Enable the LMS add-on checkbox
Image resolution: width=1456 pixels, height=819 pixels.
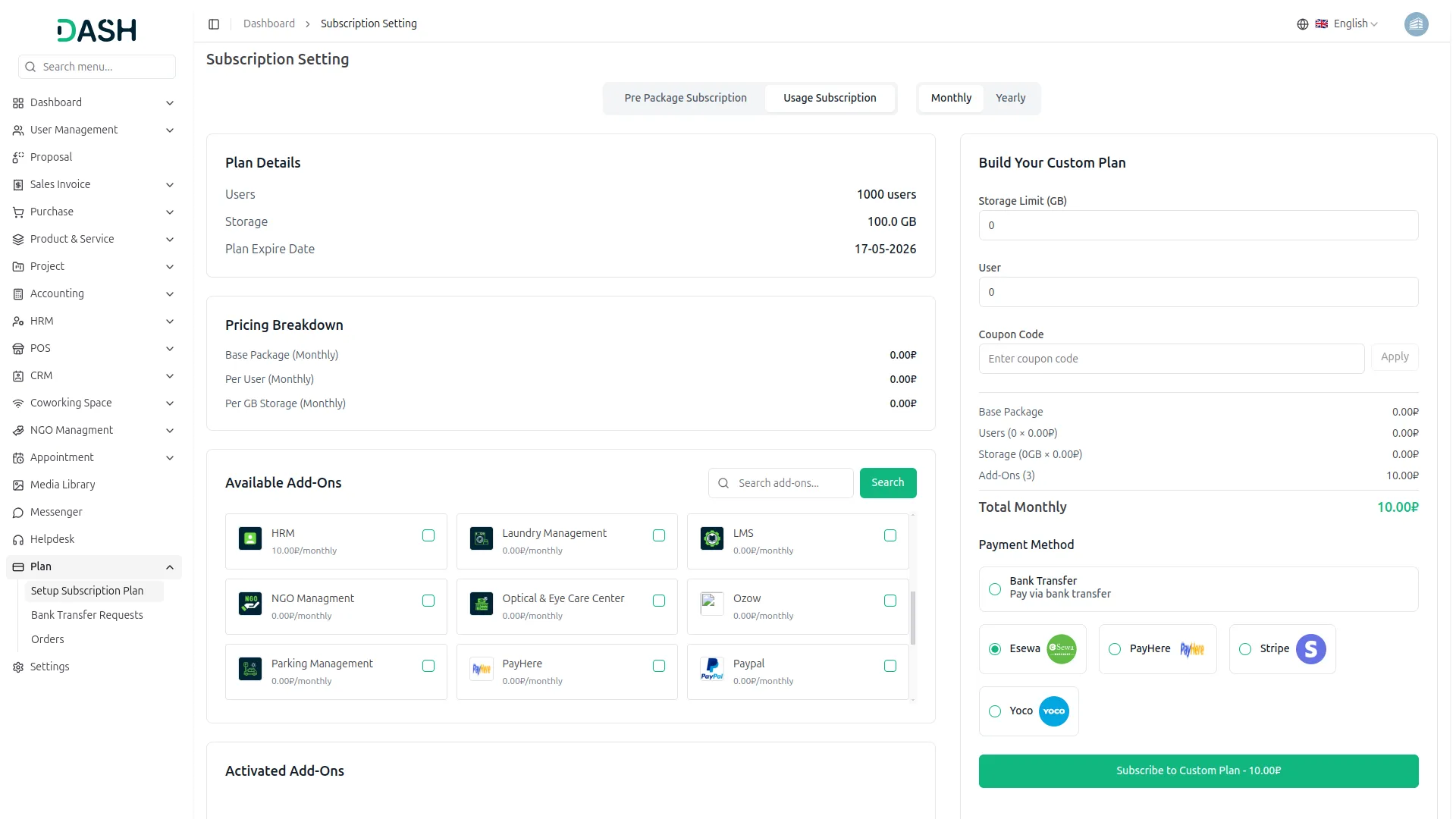pyautogui.click(x=890, y=535)
